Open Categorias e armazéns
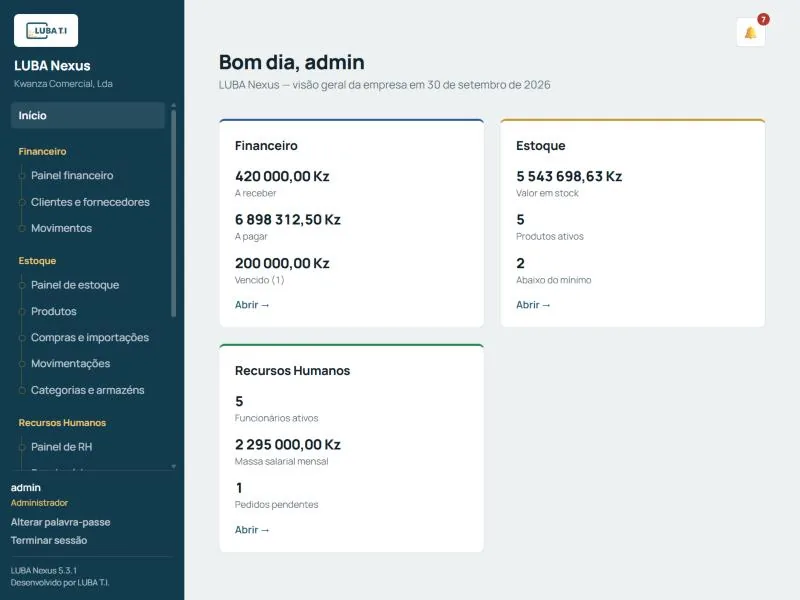800x600 pixels. click(88, 390)
